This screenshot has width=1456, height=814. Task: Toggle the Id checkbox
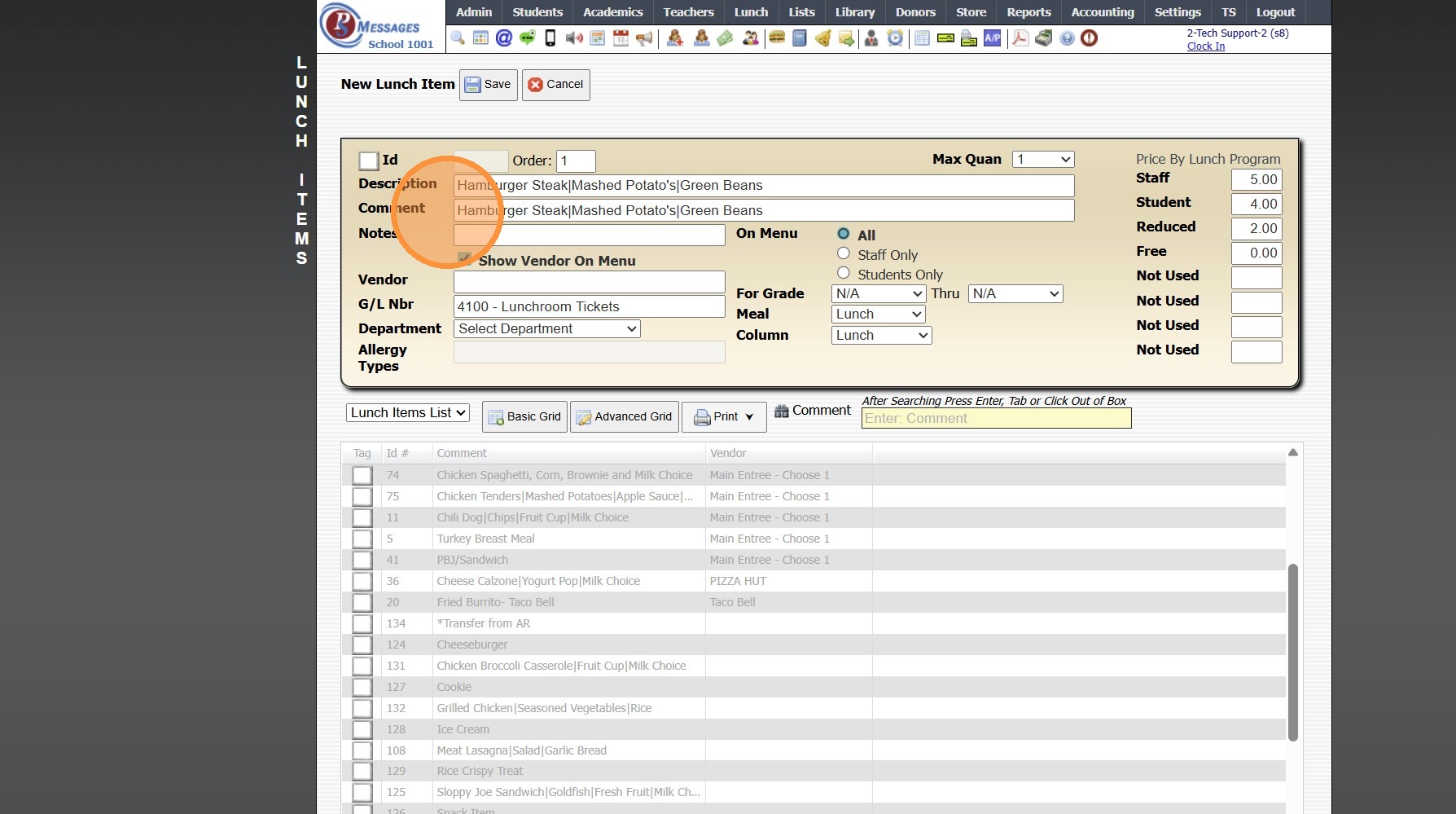pyautogui.click(x=369, y=161)
